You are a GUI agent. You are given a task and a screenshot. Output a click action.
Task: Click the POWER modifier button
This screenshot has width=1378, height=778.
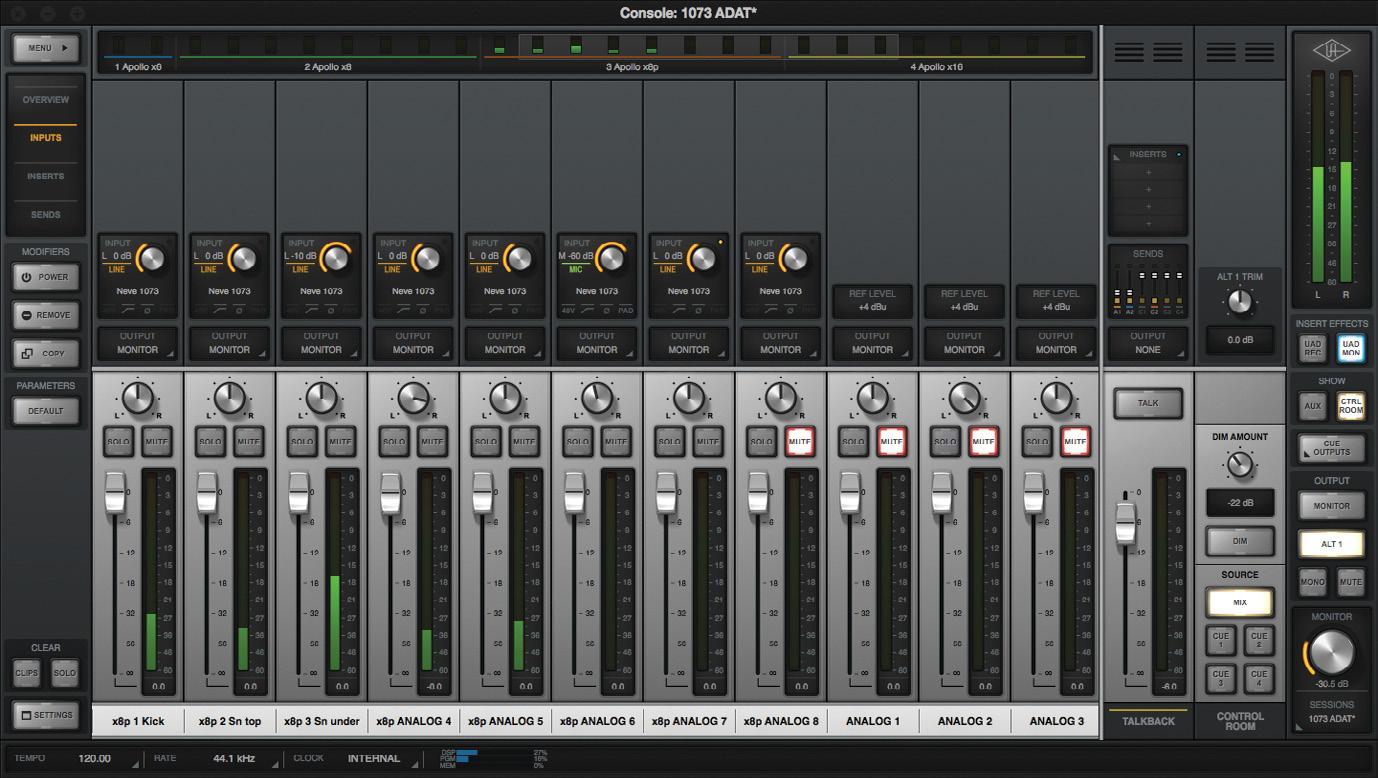(46, 277)
